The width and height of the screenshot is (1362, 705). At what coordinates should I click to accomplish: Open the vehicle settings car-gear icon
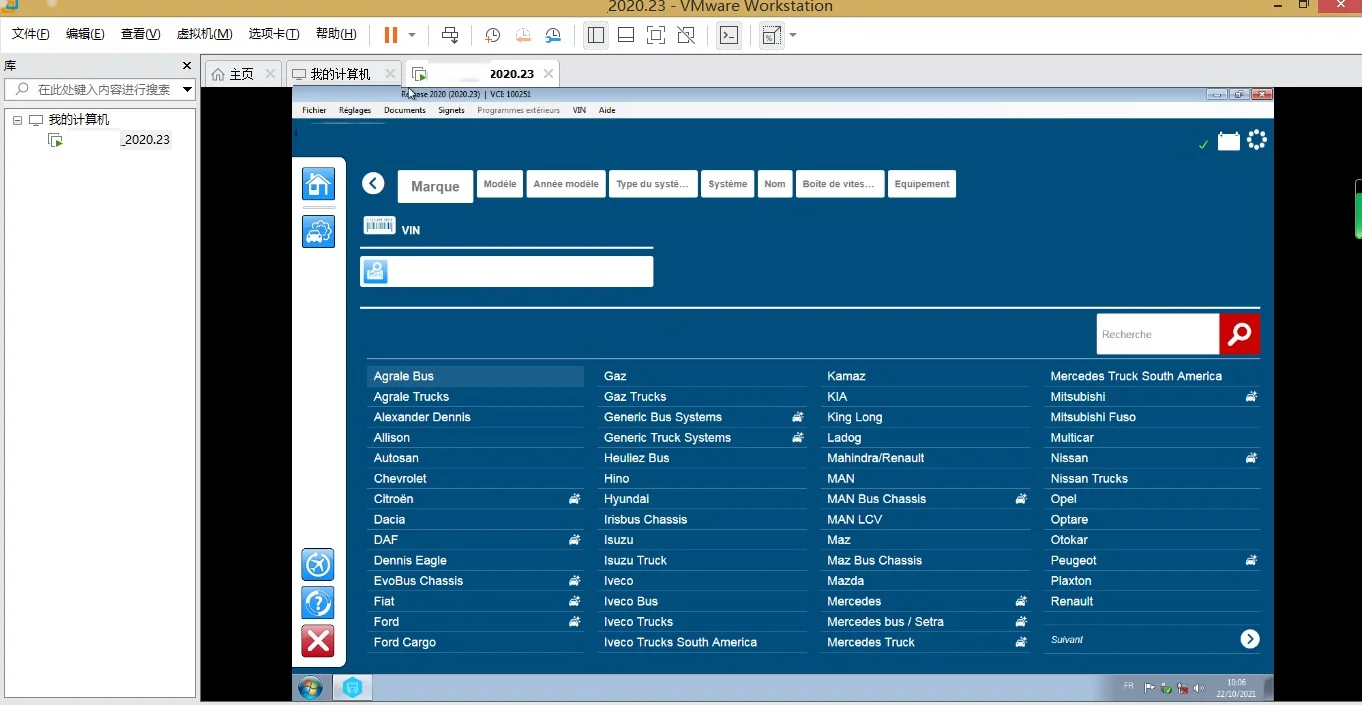coord(318,231)
